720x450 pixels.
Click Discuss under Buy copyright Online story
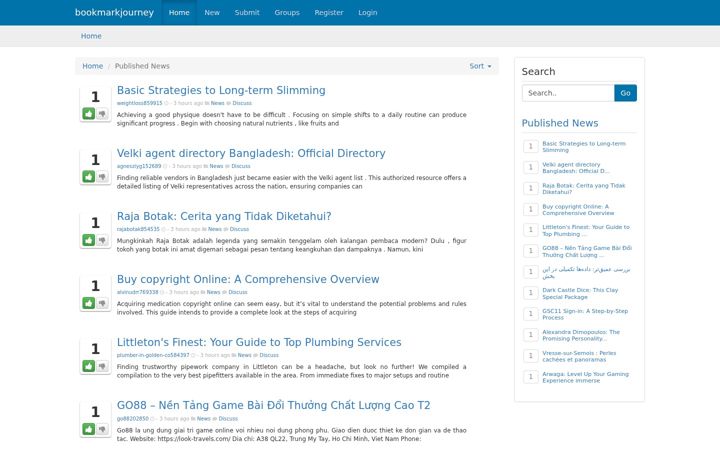(x=238, y=292)
